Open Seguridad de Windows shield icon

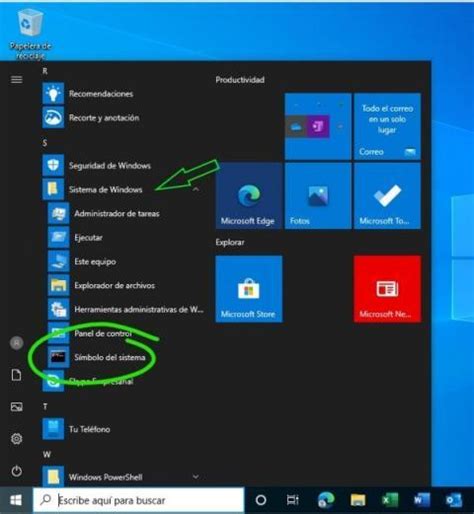[x=53, y=165]
